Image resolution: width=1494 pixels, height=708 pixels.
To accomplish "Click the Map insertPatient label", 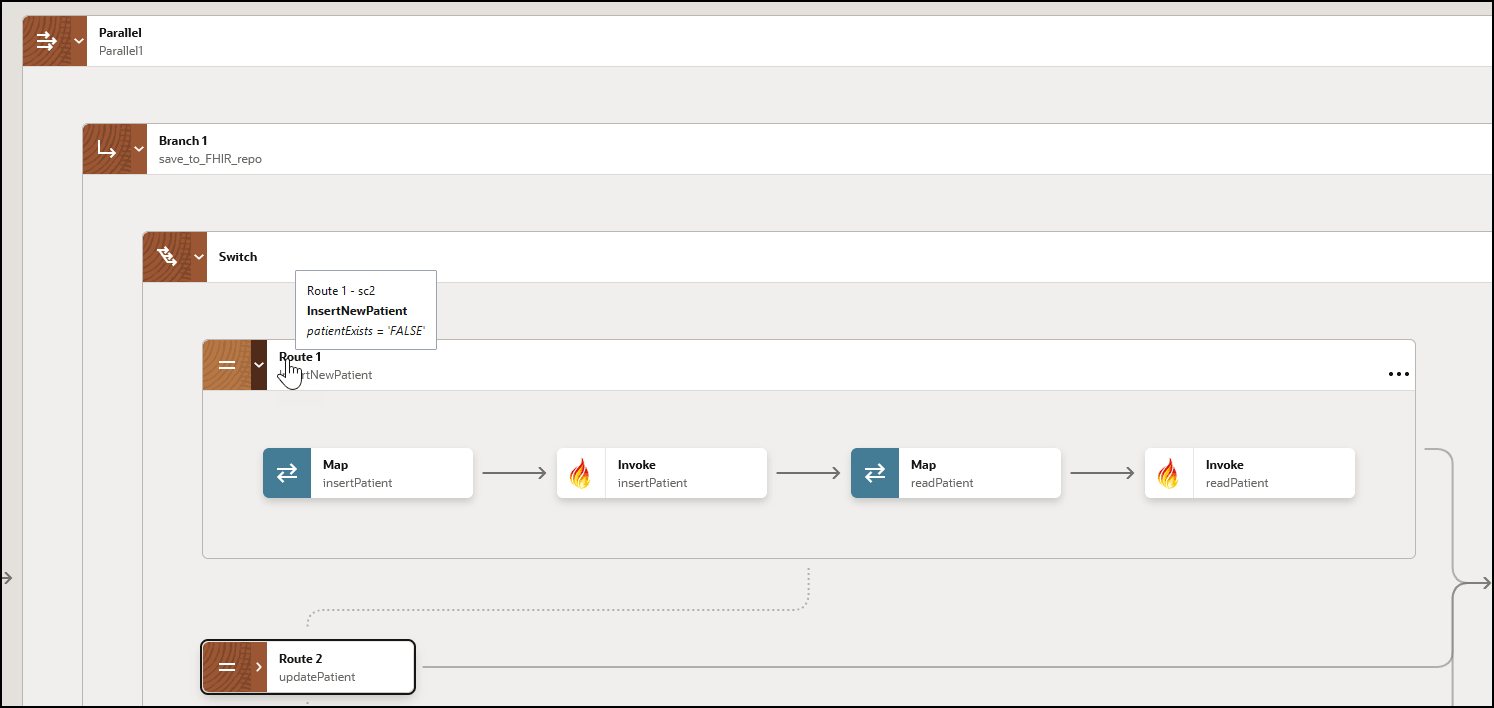I will [357, 482].
